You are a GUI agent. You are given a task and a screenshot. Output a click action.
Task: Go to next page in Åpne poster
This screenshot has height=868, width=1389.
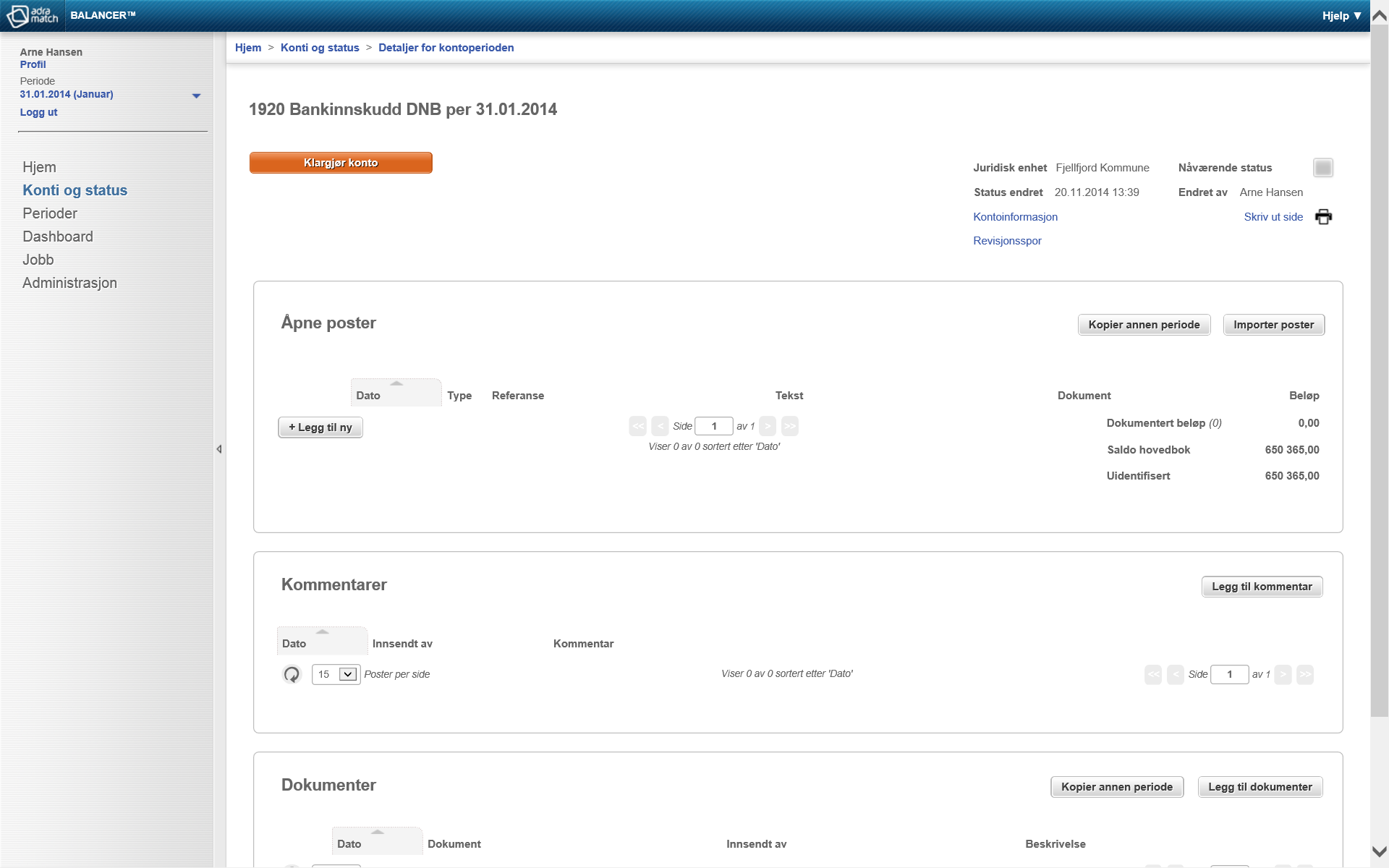pyautogui.click(x=768, y=426)
